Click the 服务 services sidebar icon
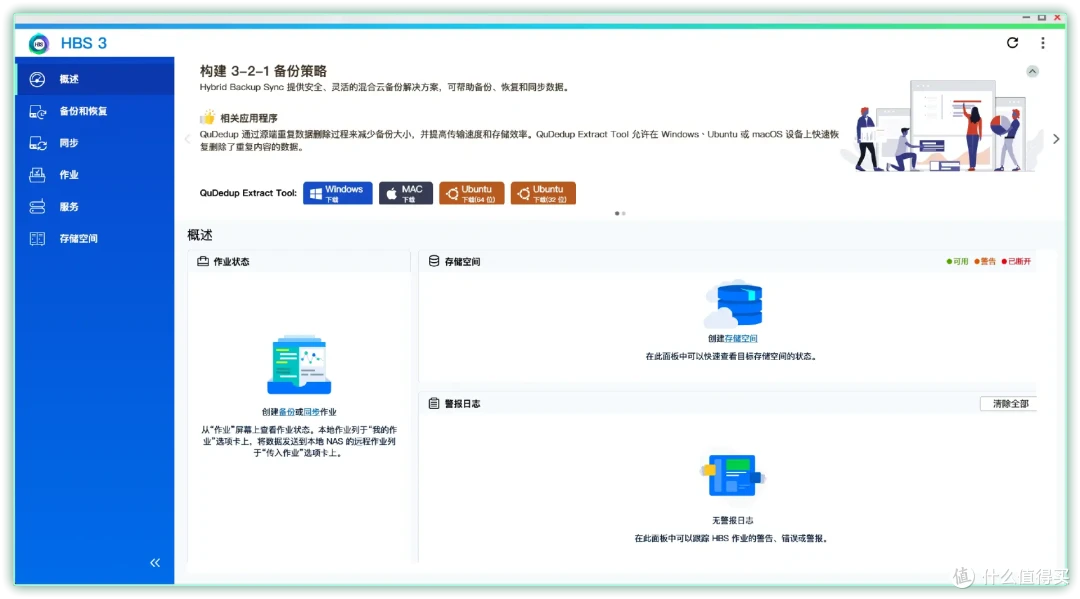 pos(37,206)
